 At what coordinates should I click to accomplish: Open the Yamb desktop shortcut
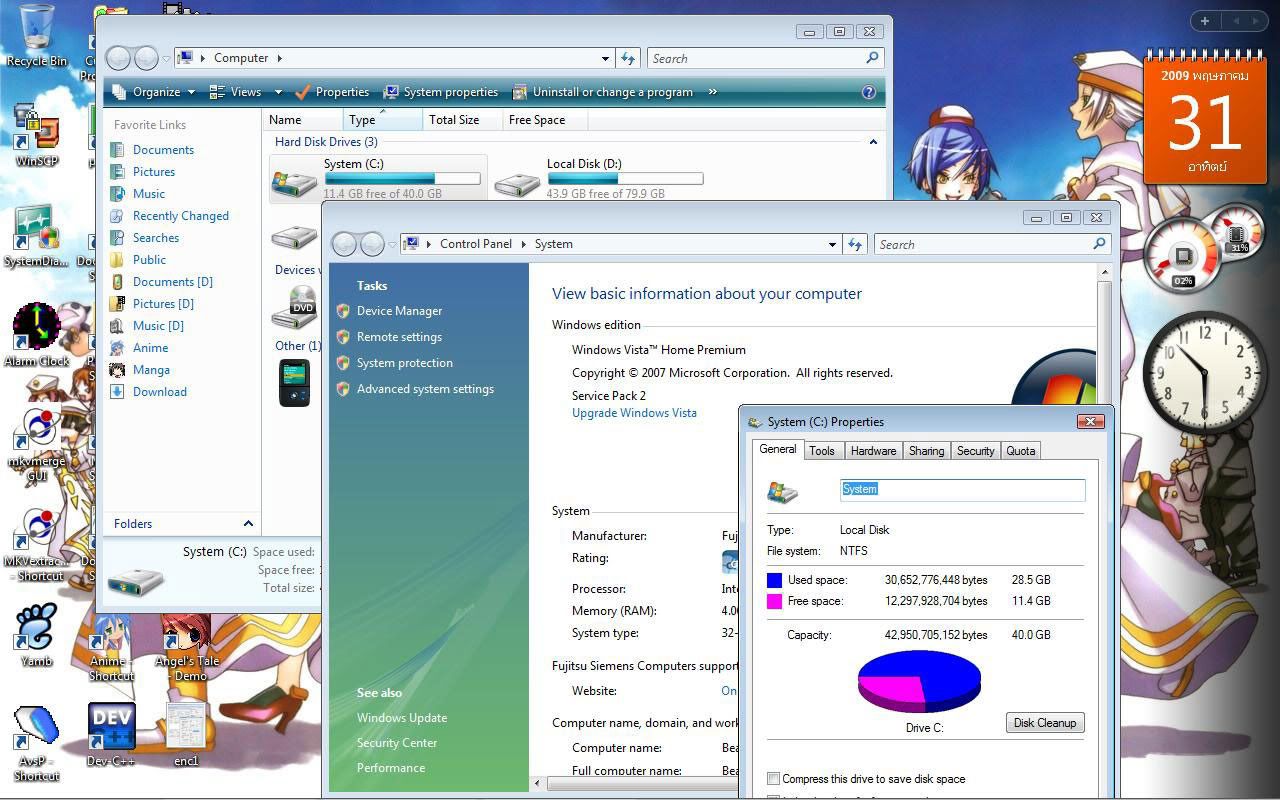[x=37, y=628]
